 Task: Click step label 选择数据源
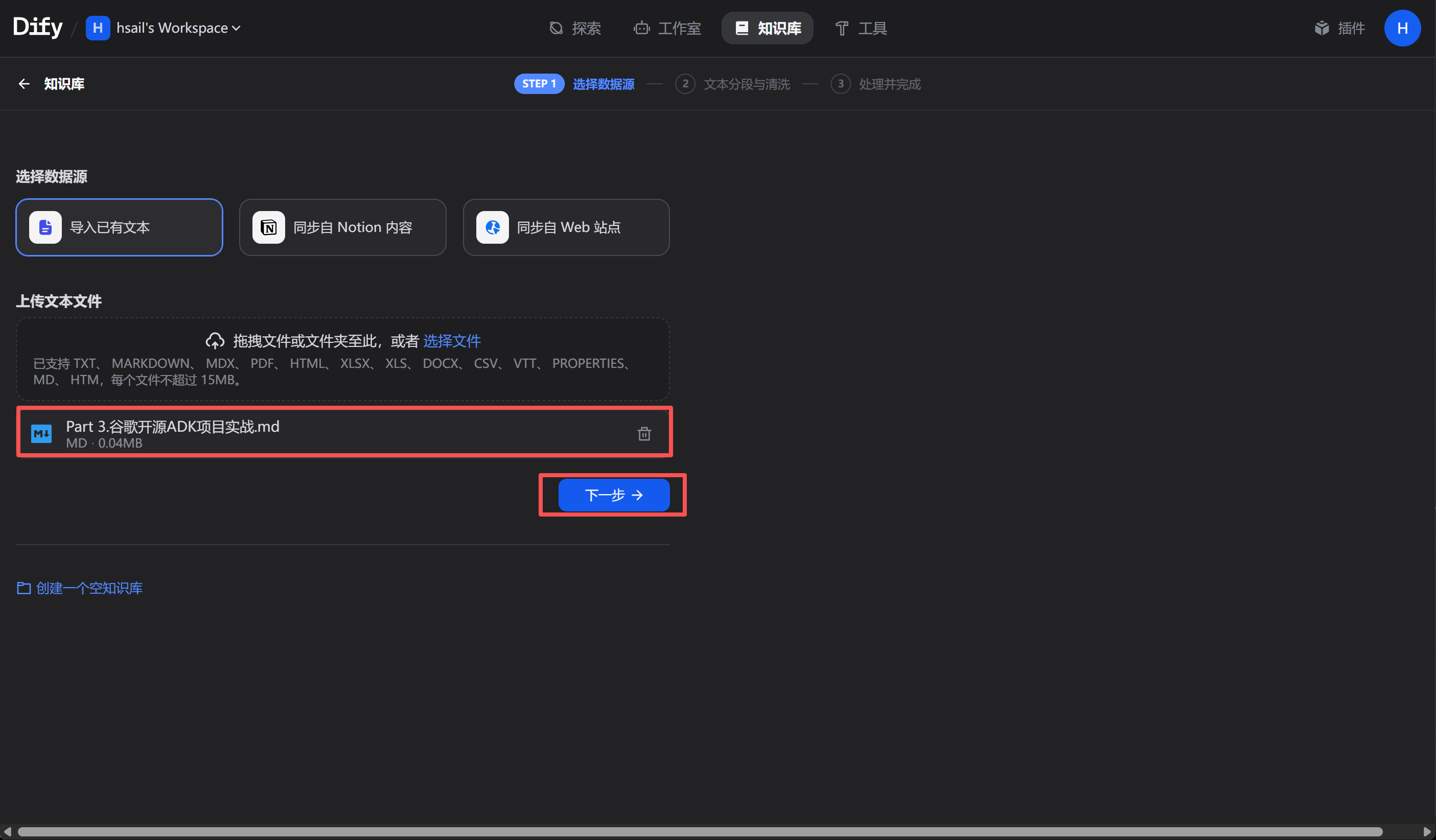(x=604, y=84)
